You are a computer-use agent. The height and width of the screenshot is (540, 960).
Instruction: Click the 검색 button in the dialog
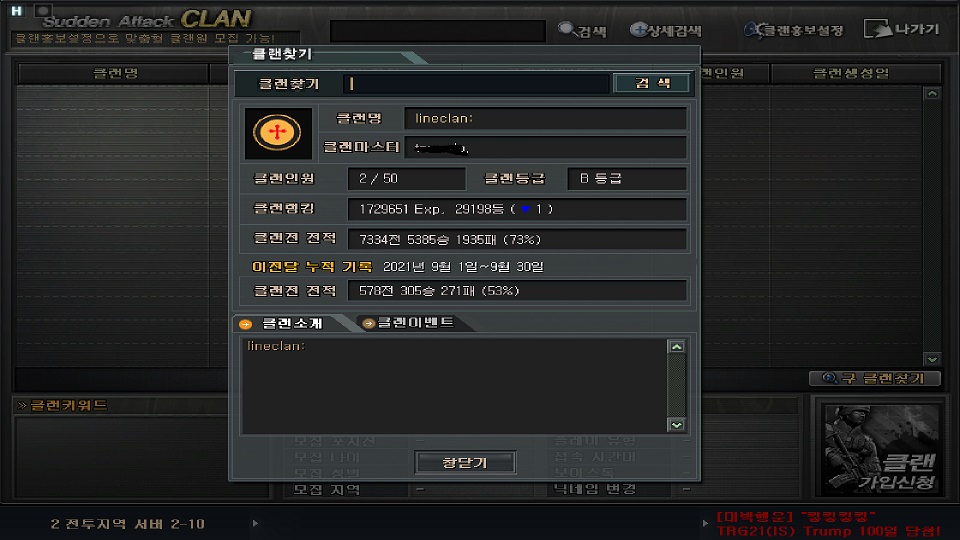653,83
